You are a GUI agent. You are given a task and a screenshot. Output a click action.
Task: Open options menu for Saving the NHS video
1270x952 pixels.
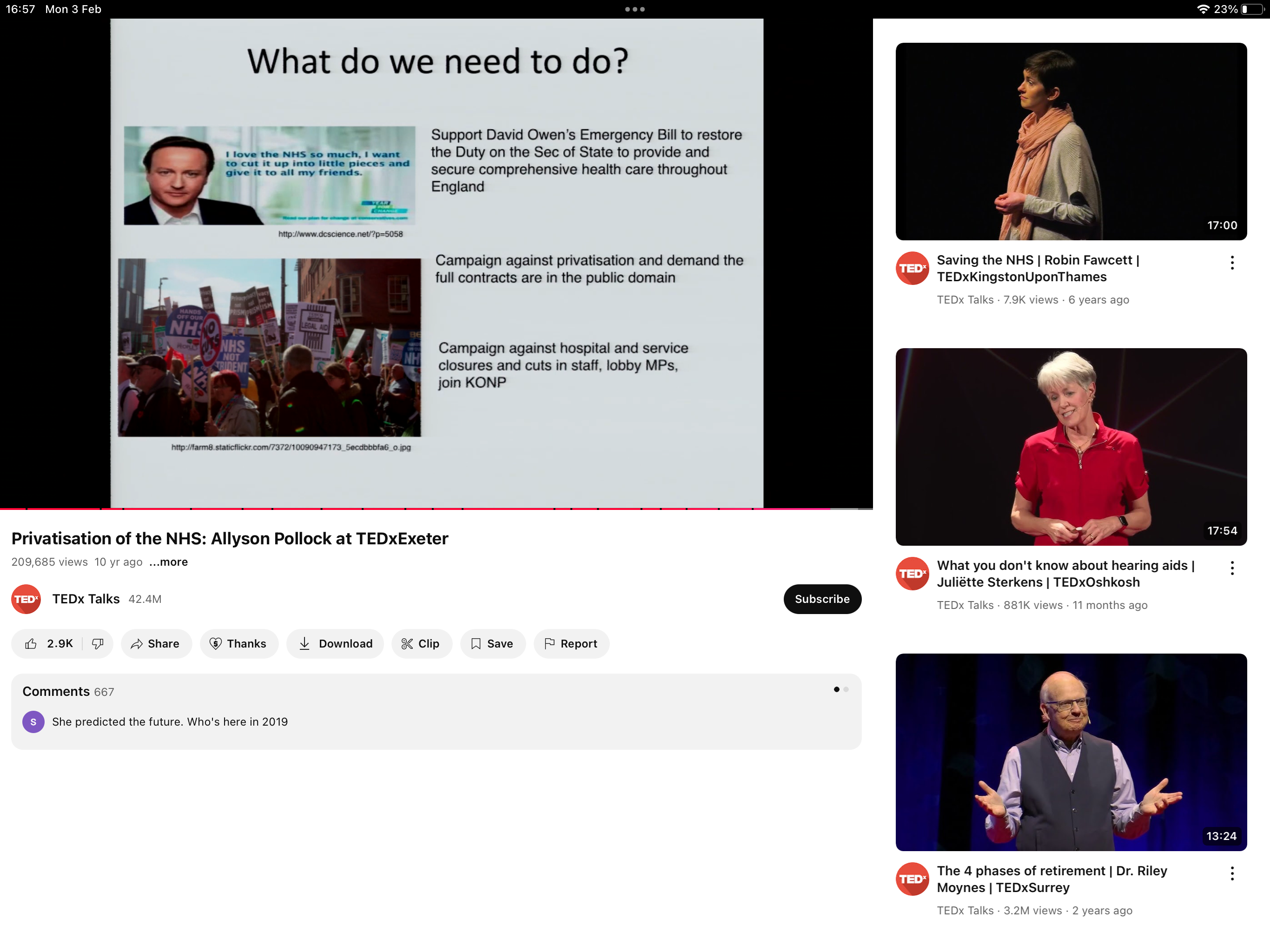[x=1232, y=263]
